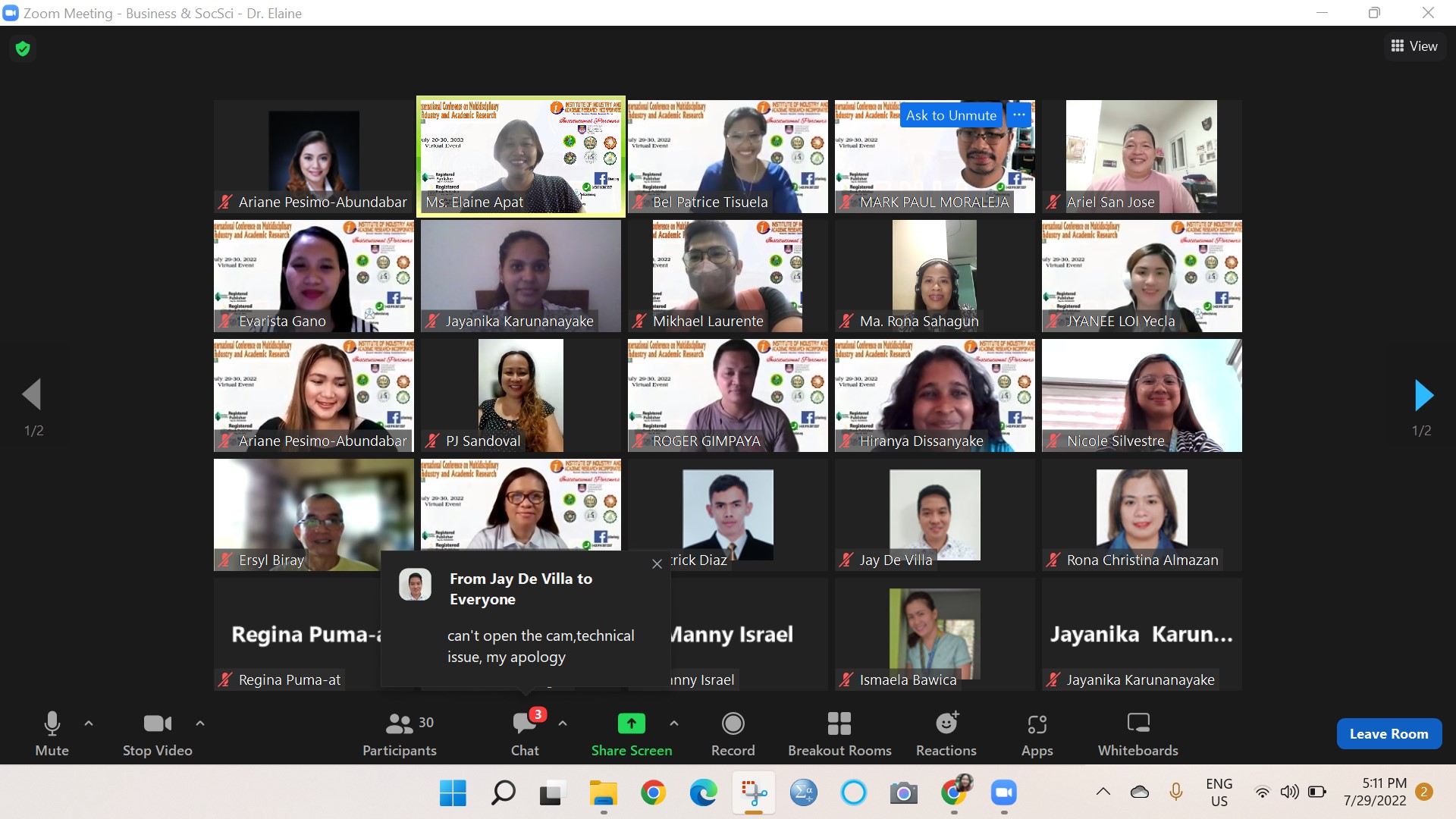Go to next gallery page with the blue arrow

click(x=1423, y=395)
